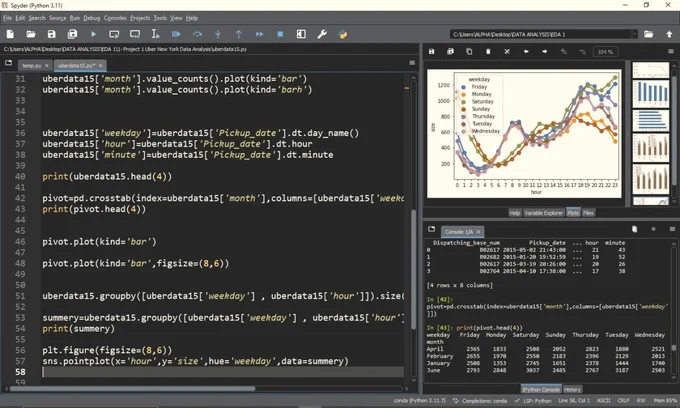Select the top plot thumbnail
This screenshot has height=408, width=680.
[x=651, y=70]
